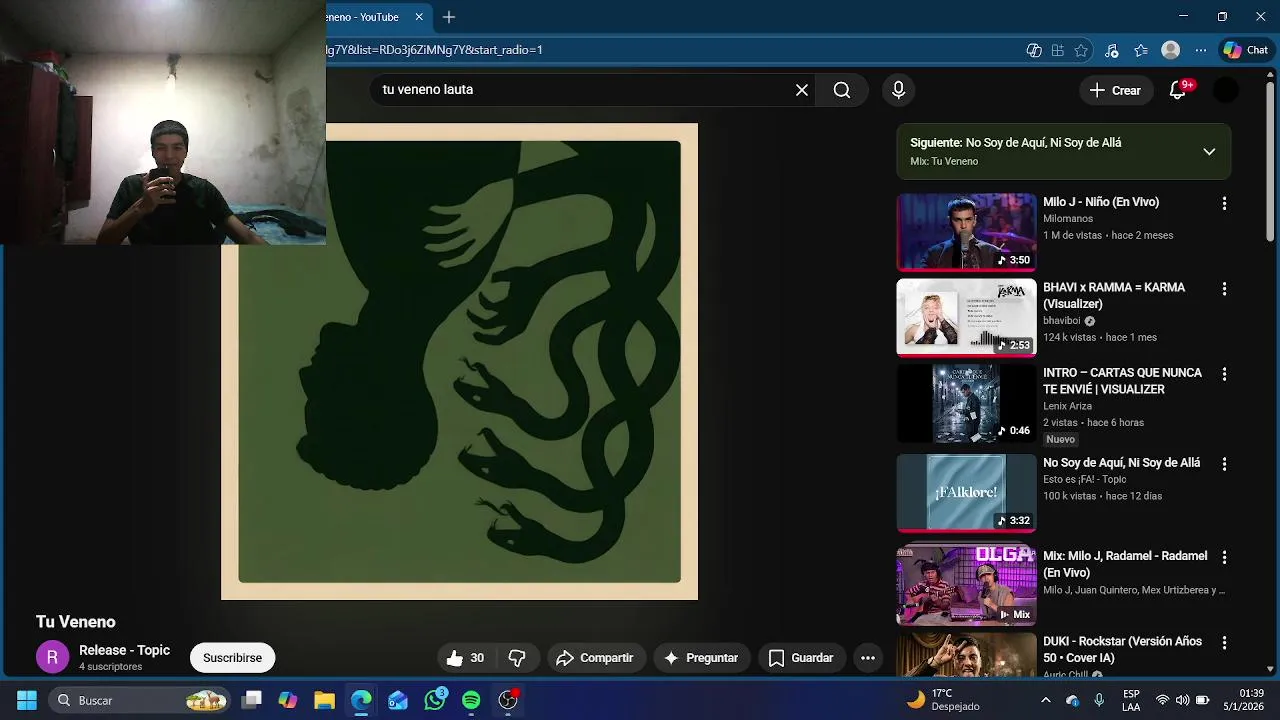
Task: Open options menu for No Soy de Aquí video
Action: (x=1224, y=464)
